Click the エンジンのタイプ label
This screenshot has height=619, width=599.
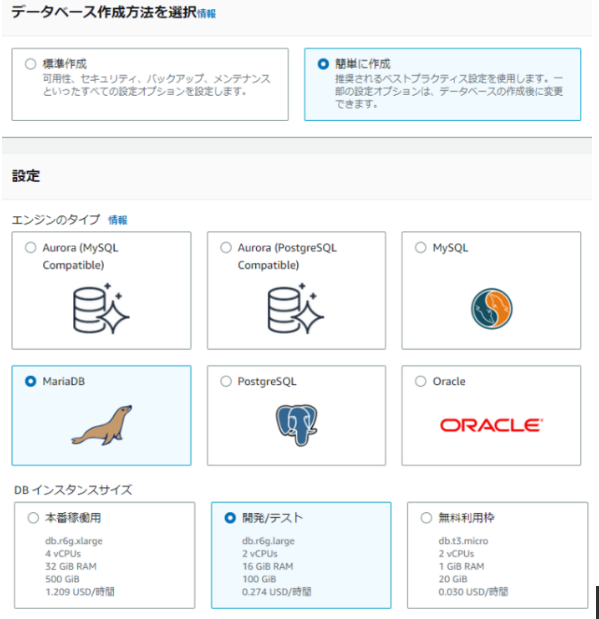click(x=56, y=219)
